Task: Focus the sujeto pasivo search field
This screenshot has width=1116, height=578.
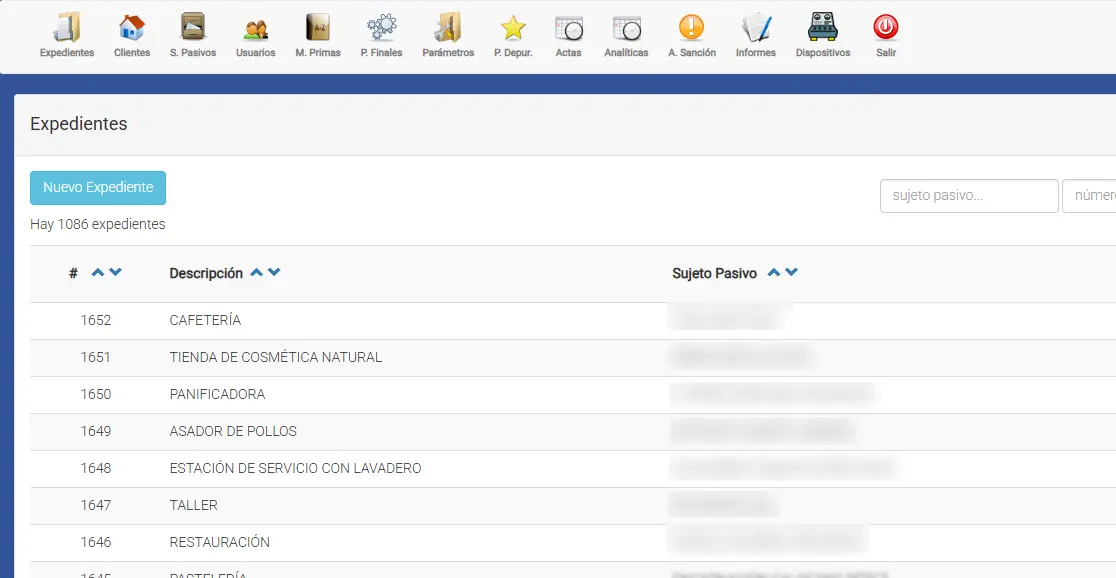Action: coord(968,196)
